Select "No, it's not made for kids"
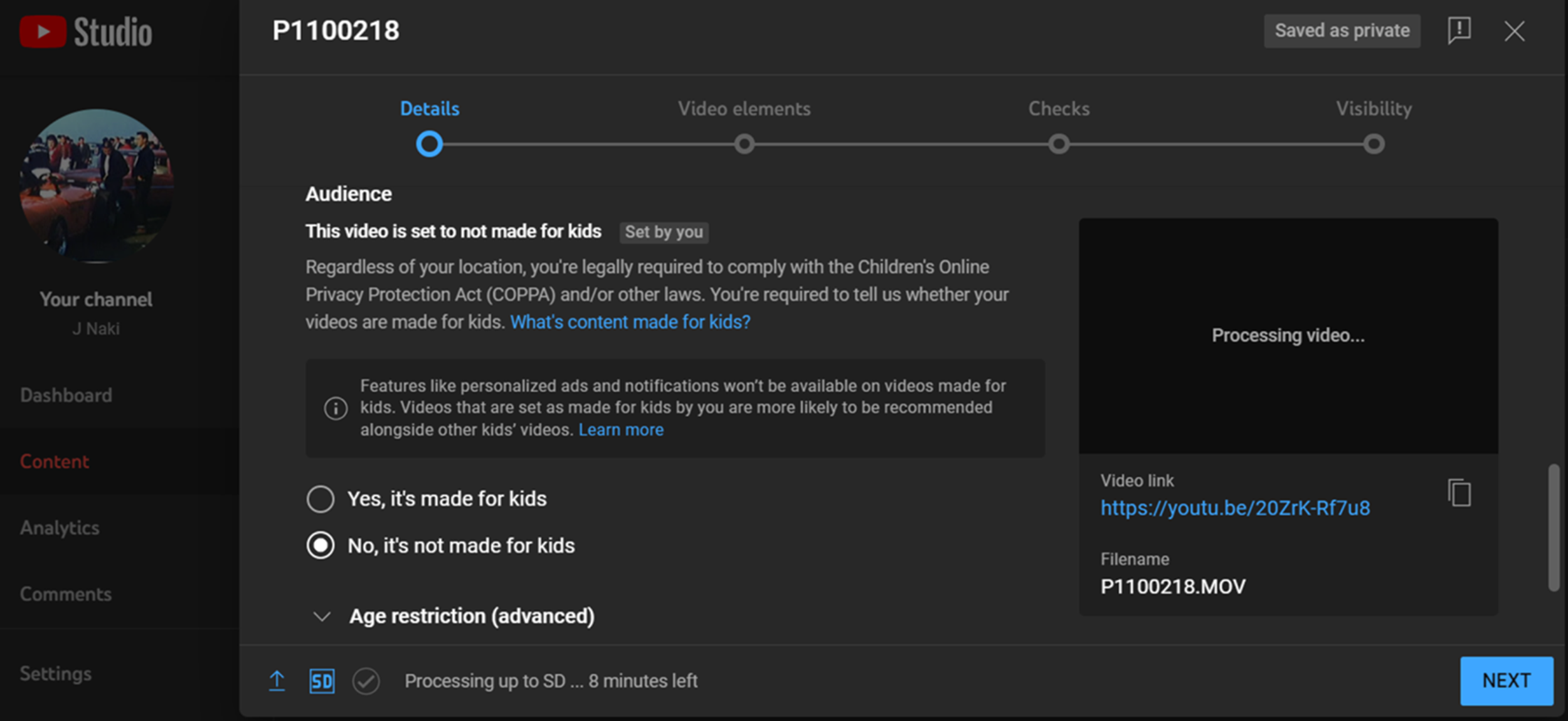The image size is (1568, 721). click(x=320, y=545)
